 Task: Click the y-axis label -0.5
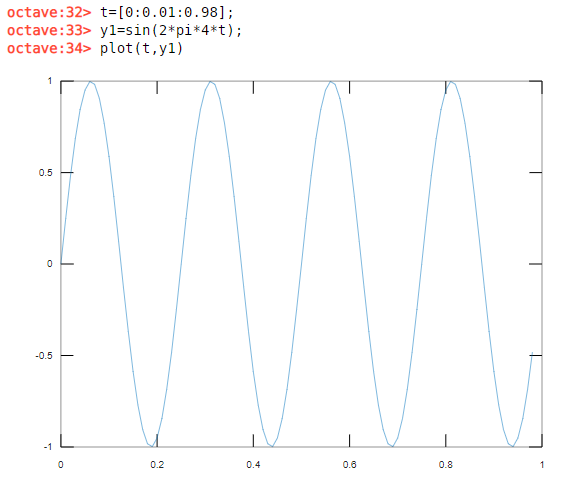point(44,356)
